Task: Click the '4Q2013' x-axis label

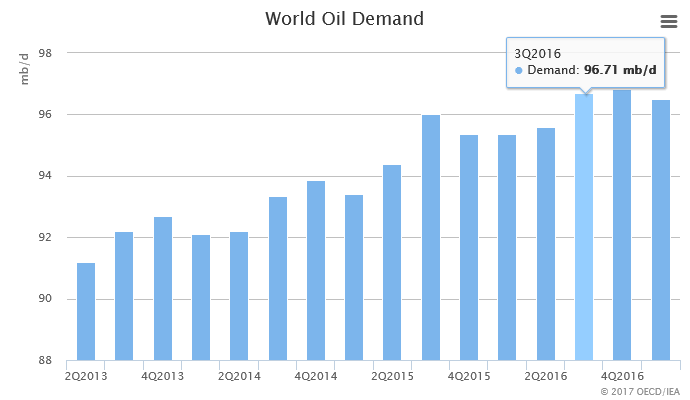Action: [163, 377]
